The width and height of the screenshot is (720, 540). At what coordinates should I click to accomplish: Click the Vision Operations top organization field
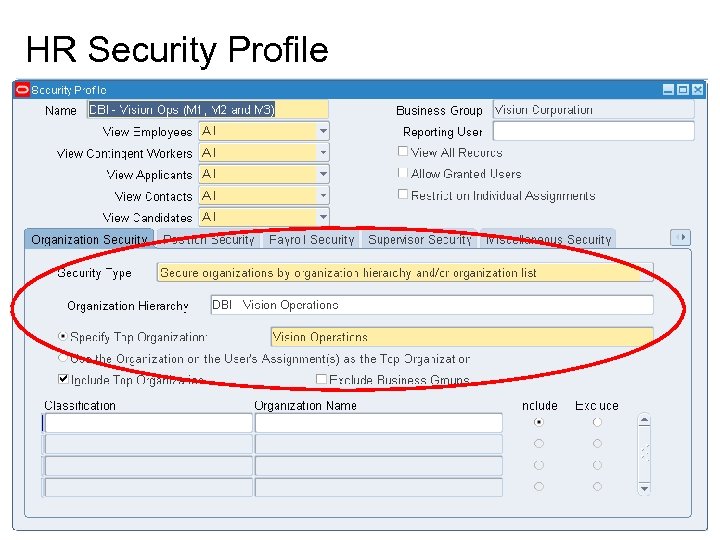[x=462, y=337]
